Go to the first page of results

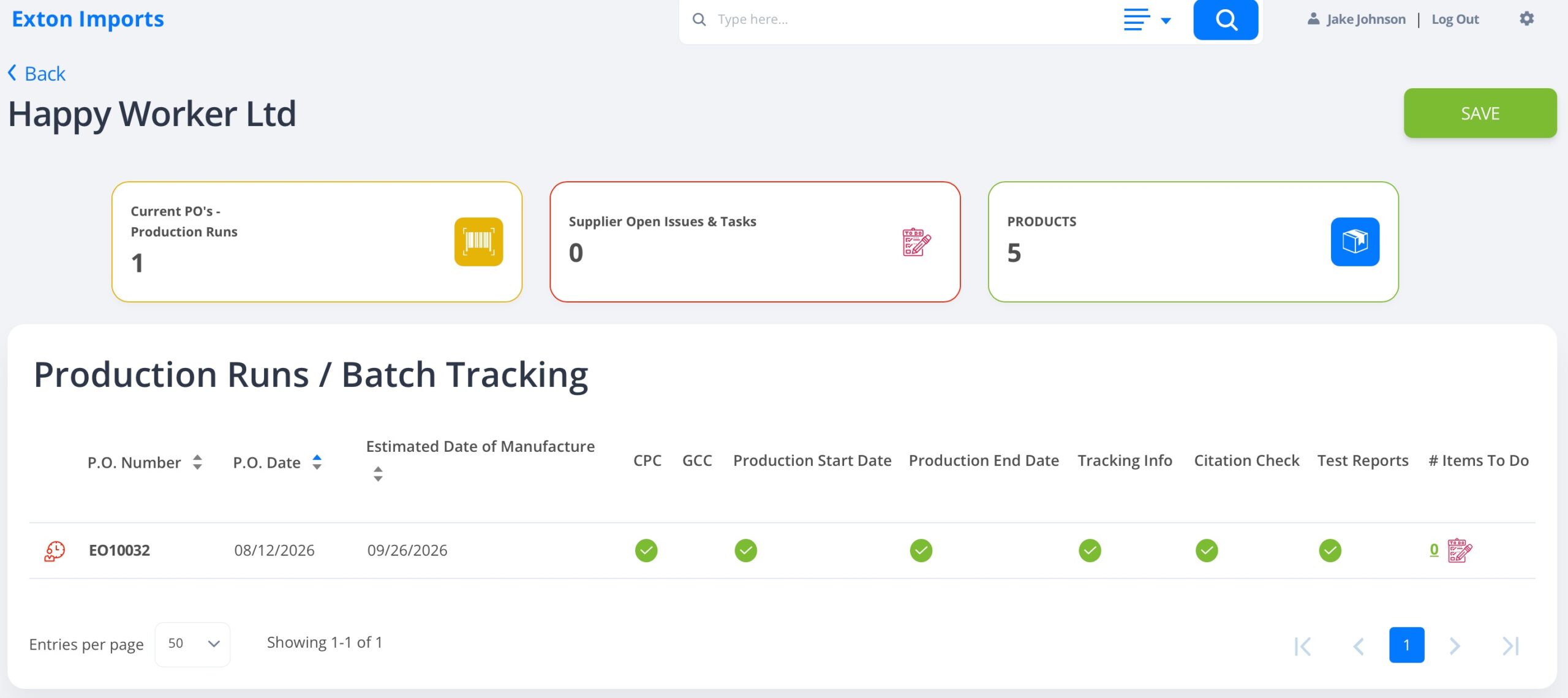(x=1303, y=646)
